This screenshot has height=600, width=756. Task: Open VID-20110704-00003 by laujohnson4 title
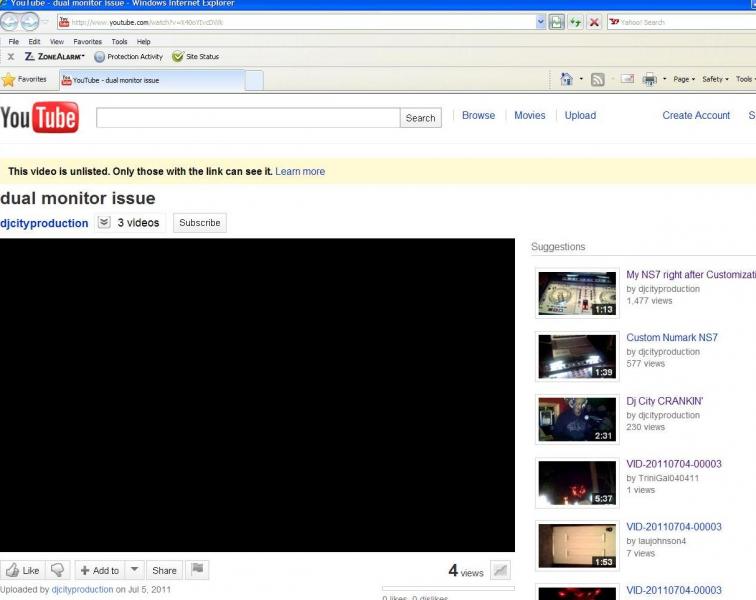pyautogui.click(x=674, y=527)
